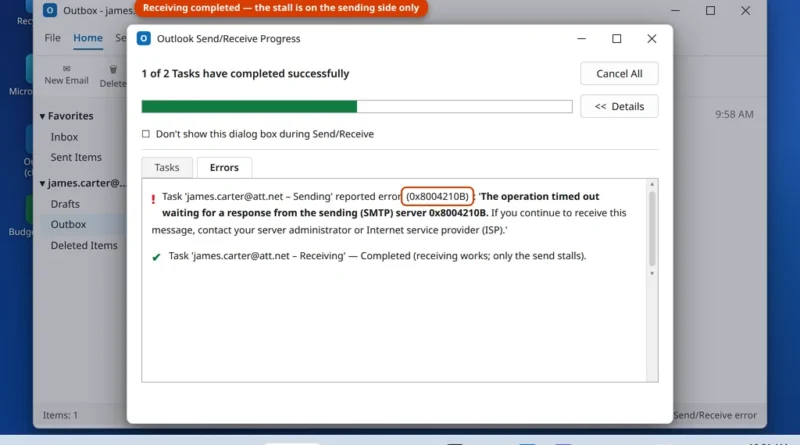Open Inbox under Favorites
Viewport: 800px width, 445px height.
coord(64,137)
